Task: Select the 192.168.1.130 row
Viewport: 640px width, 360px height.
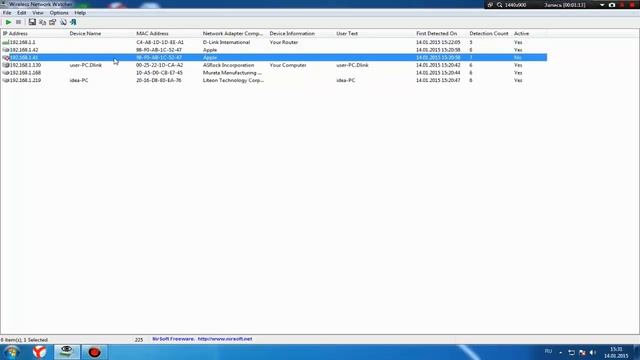Action: click(274, 65)
